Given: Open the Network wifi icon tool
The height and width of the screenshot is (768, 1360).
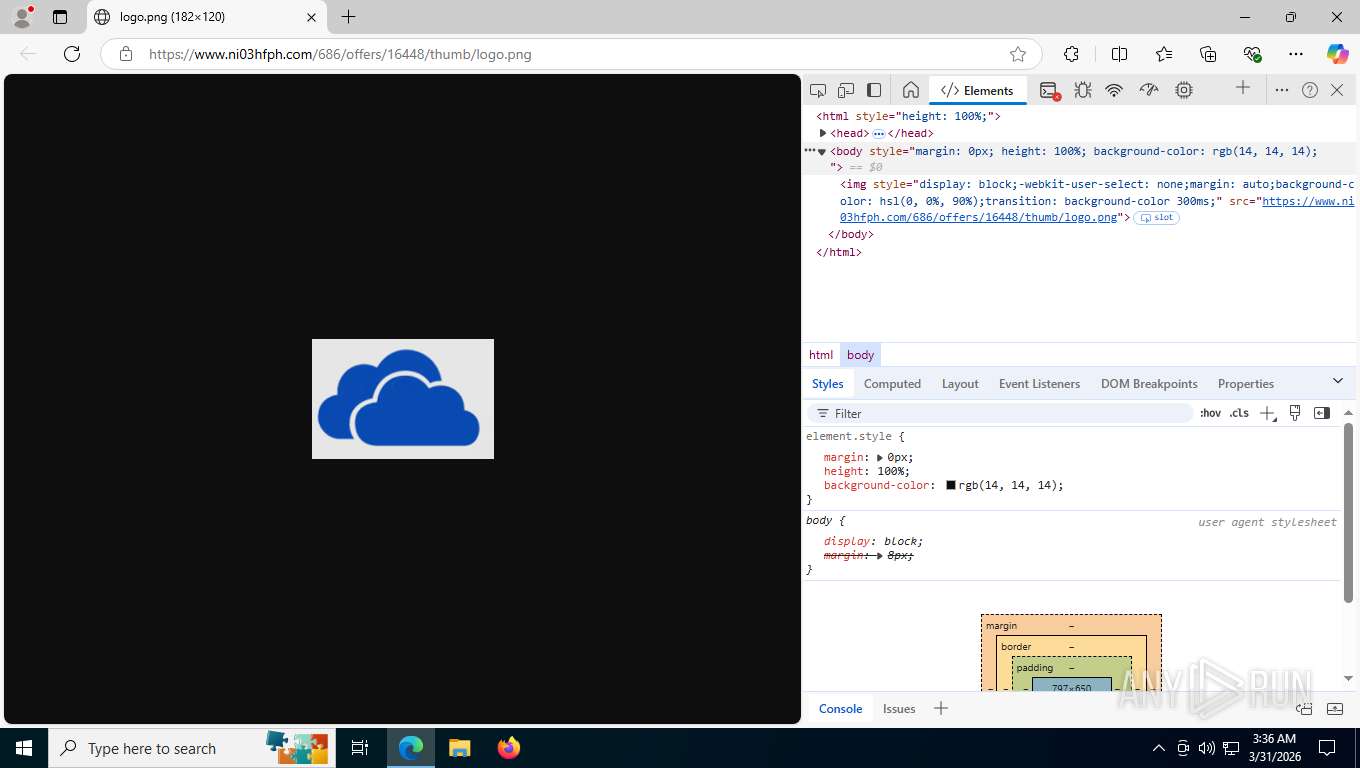Looking at the screenshot, I should tap(1114, 90).
